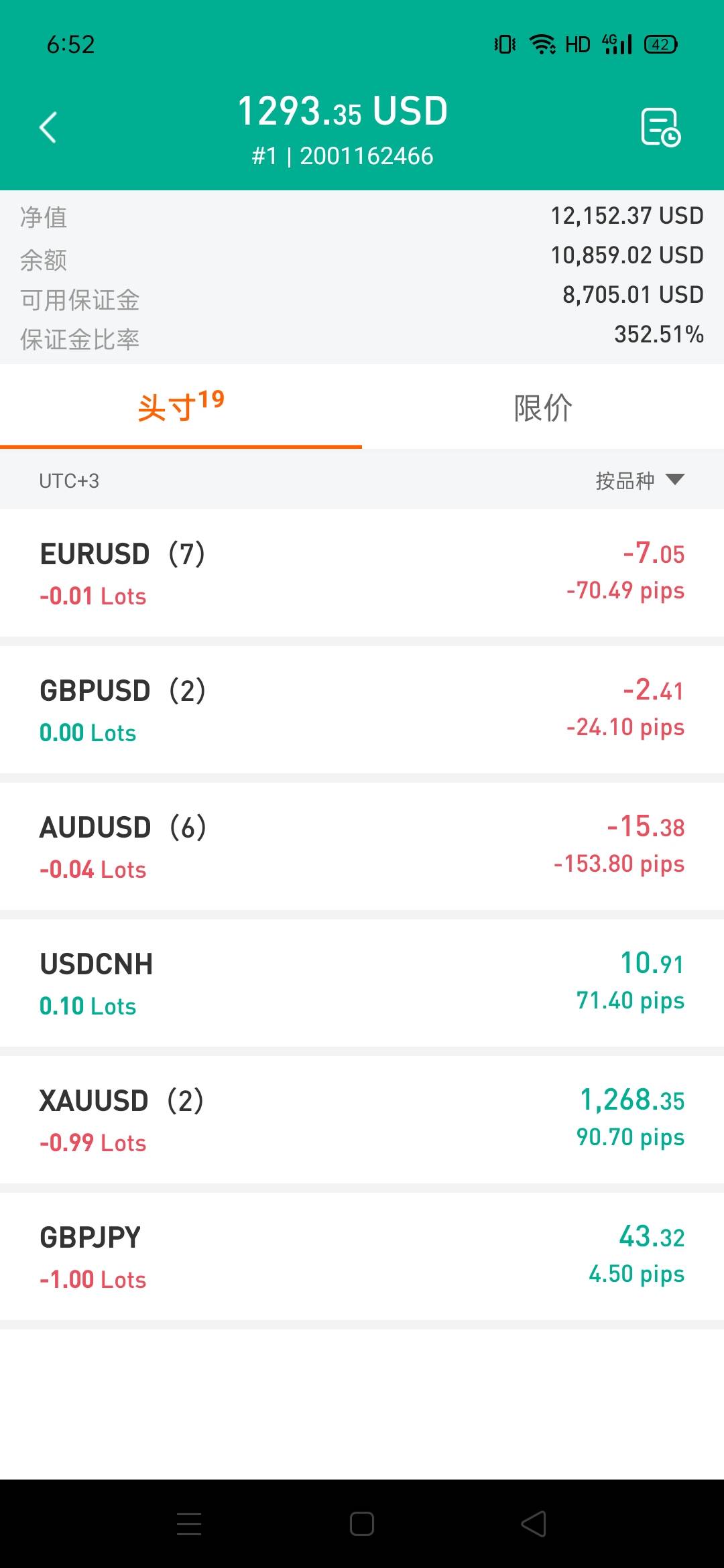Tap the Wi-Fi status icon

542,44
